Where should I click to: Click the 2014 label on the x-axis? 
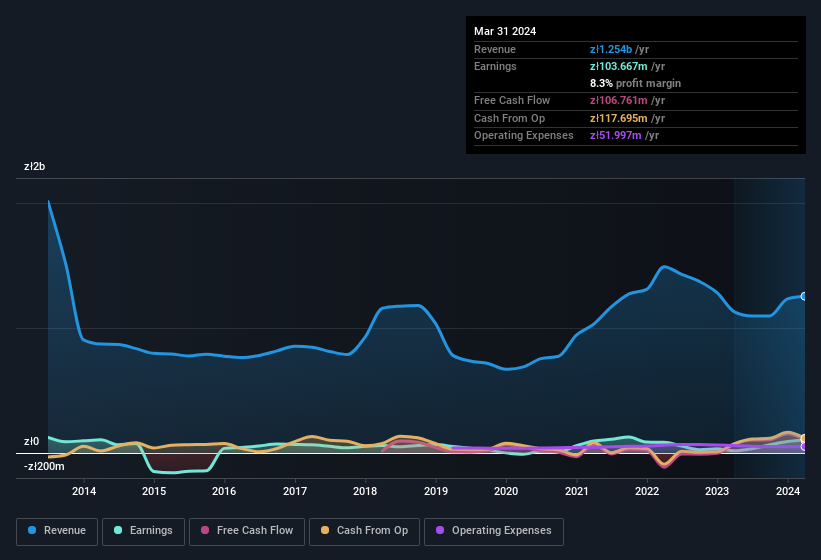pos(84,491)
